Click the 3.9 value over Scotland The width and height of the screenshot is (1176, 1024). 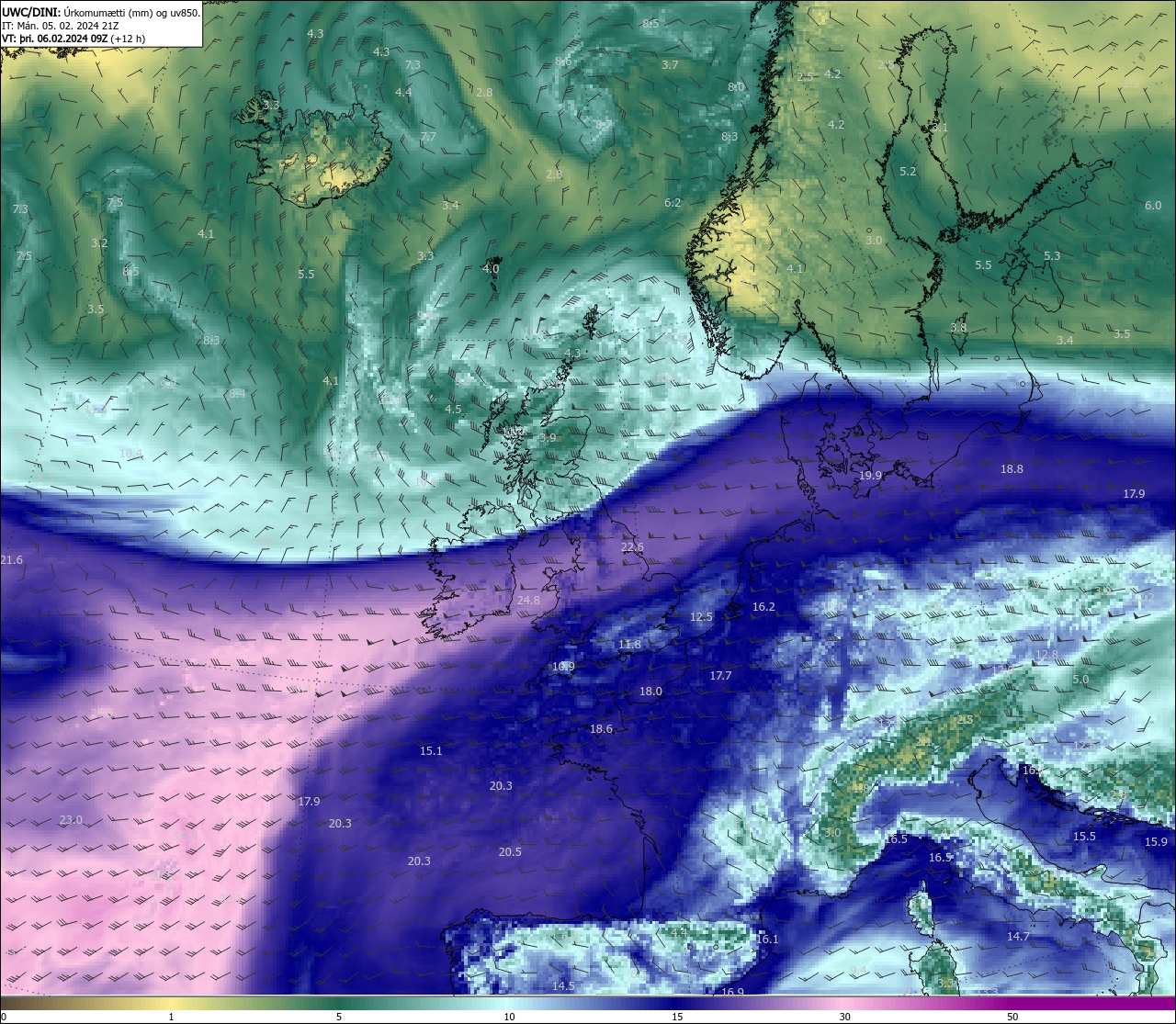click(x=548, y=439)
